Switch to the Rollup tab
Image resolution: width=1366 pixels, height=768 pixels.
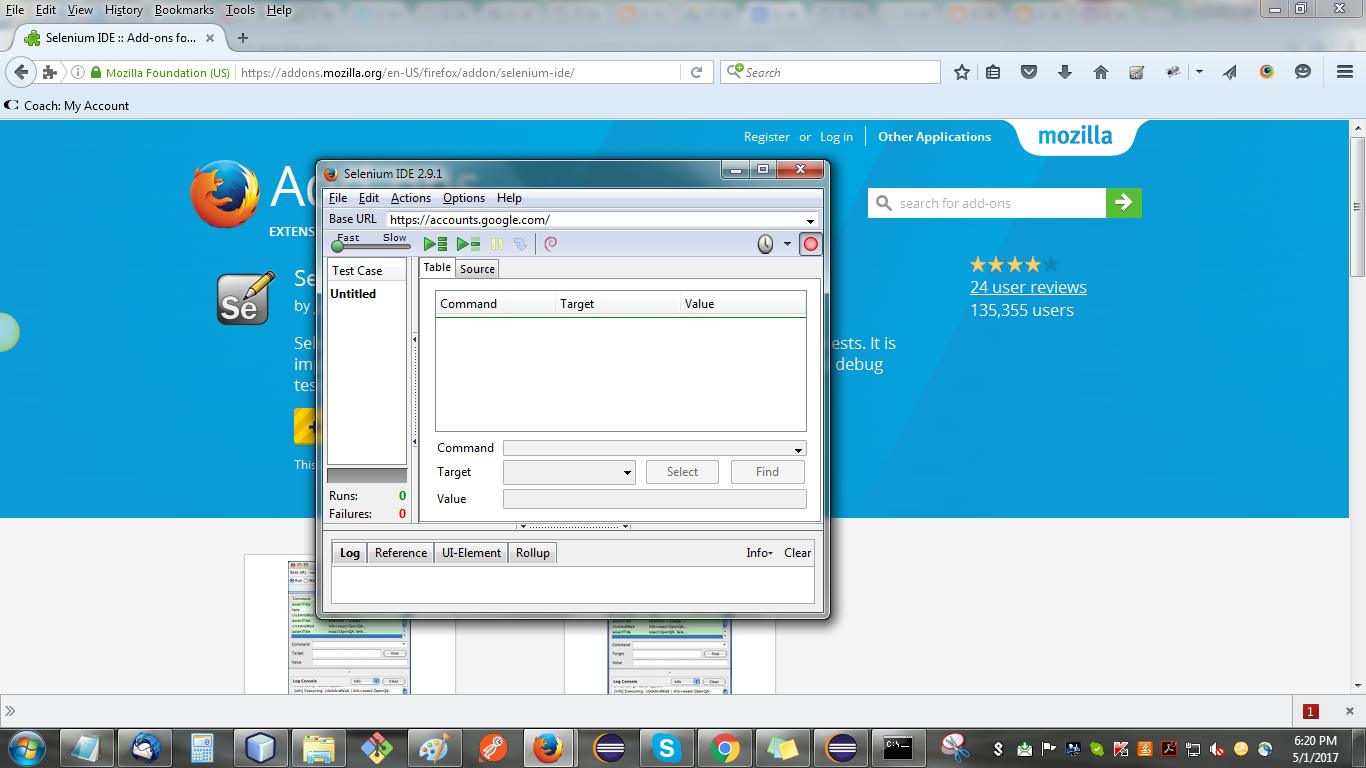point(533,553)
